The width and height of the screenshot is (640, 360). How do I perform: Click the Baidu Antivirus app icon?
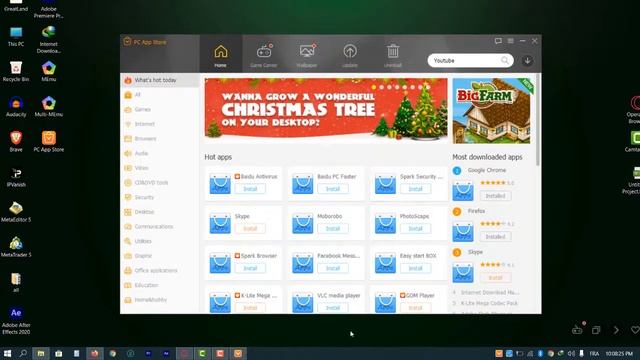[x=220, y=184]
